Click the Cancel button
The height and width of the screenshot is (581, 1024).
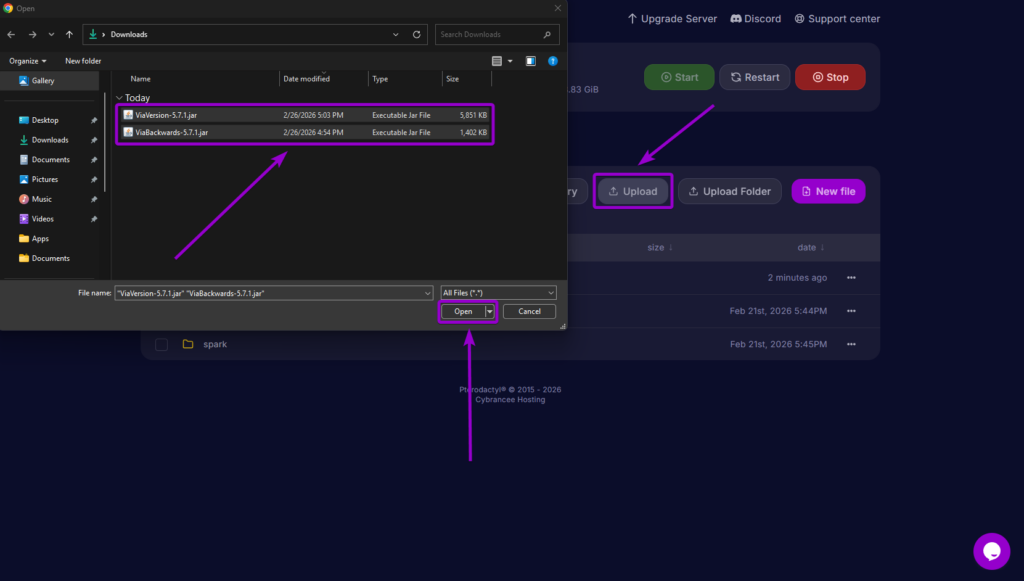click(x=529, y=311)
